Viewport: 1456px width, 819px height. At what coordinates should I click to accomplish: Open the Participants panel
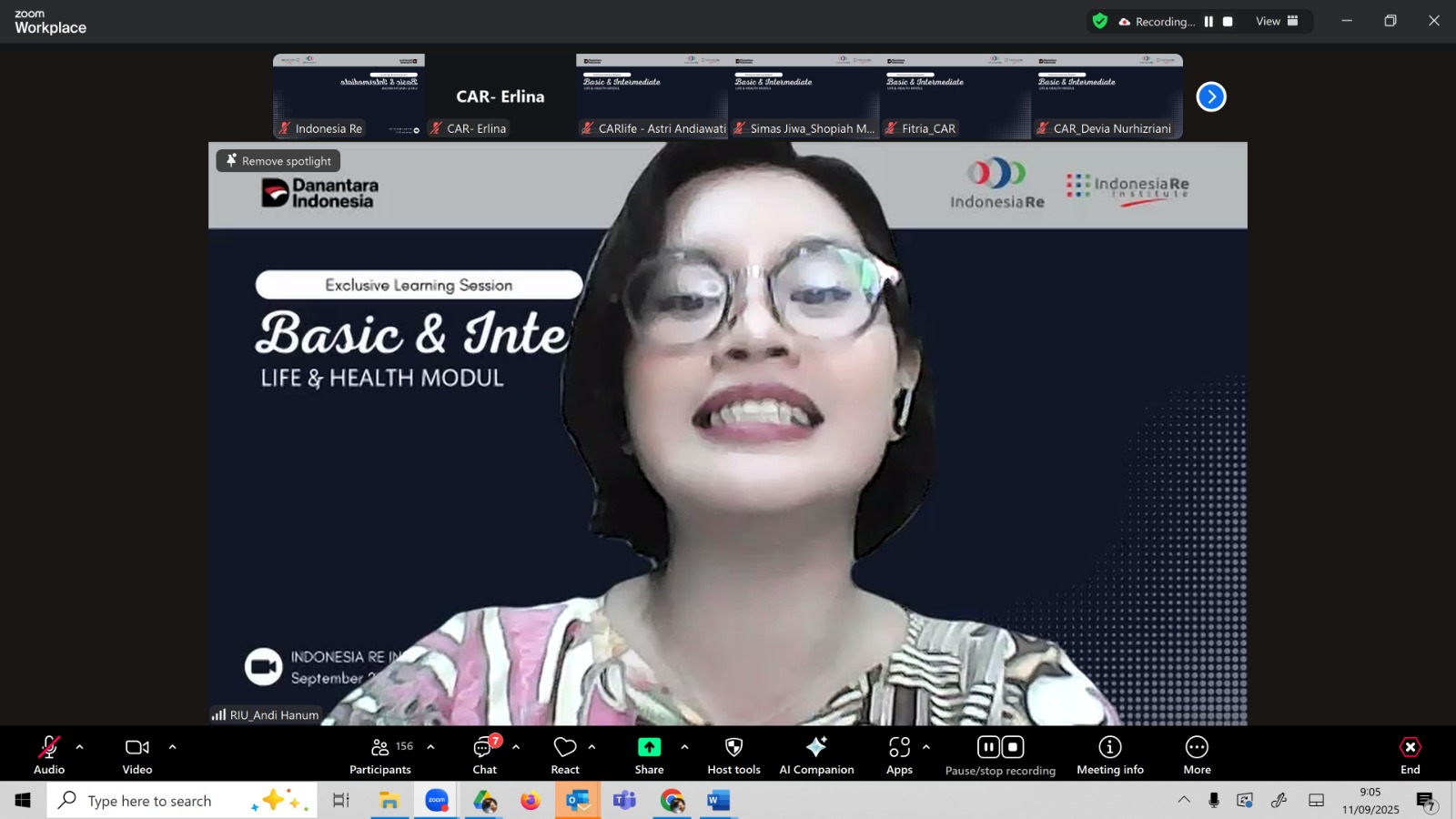click(x=380, y=754)
